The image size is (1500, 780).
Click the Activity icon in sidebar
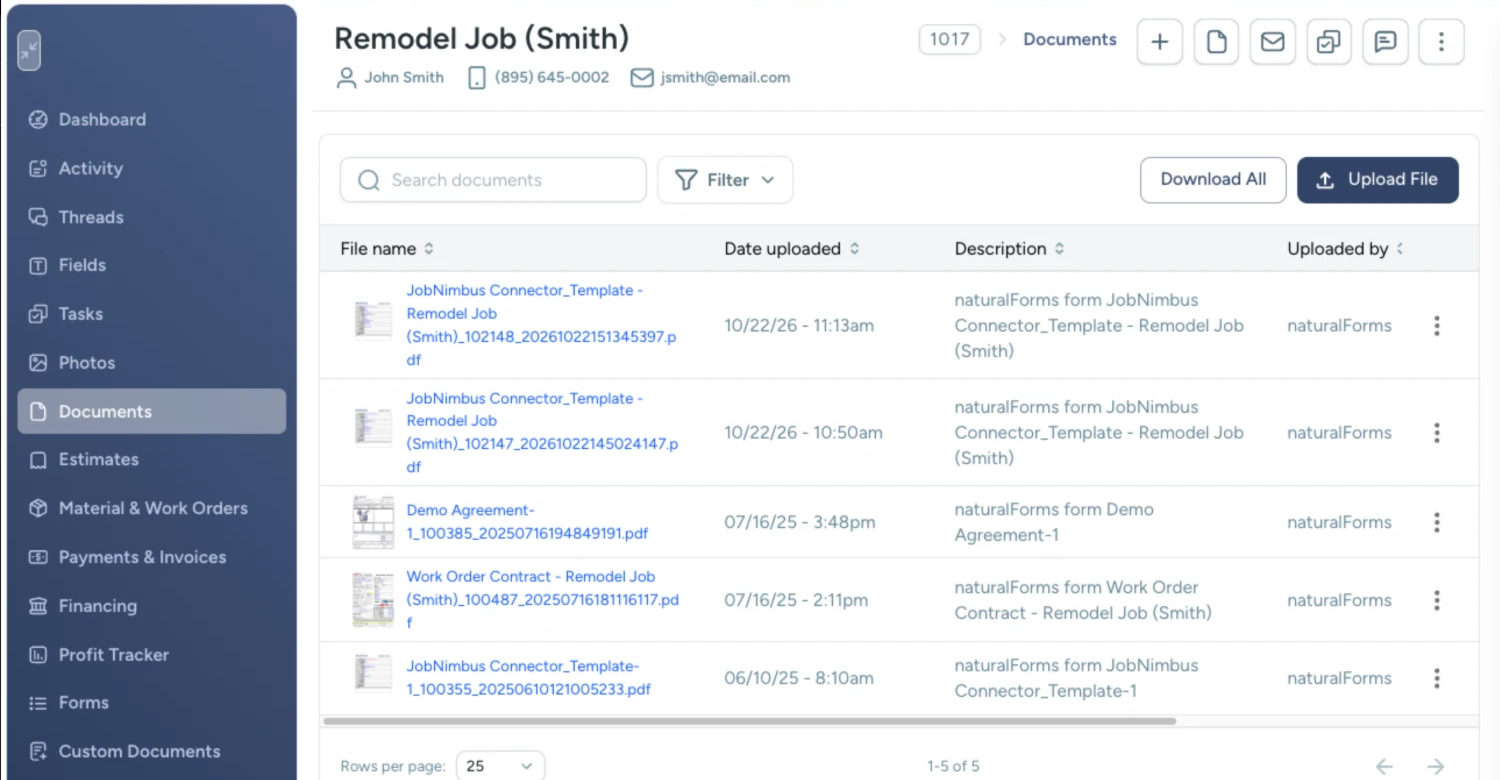pyautogui.click(x=38, y=169)
